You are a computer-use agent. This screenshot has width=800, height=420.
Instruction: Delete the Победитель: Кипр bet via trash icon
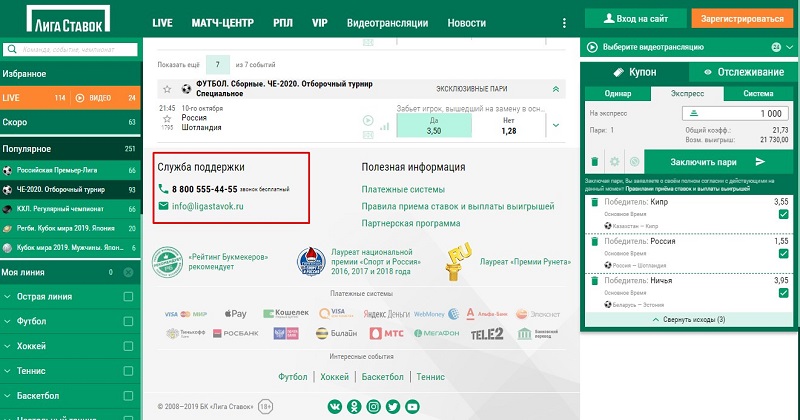pyautogui.click(x=593, y=201)
